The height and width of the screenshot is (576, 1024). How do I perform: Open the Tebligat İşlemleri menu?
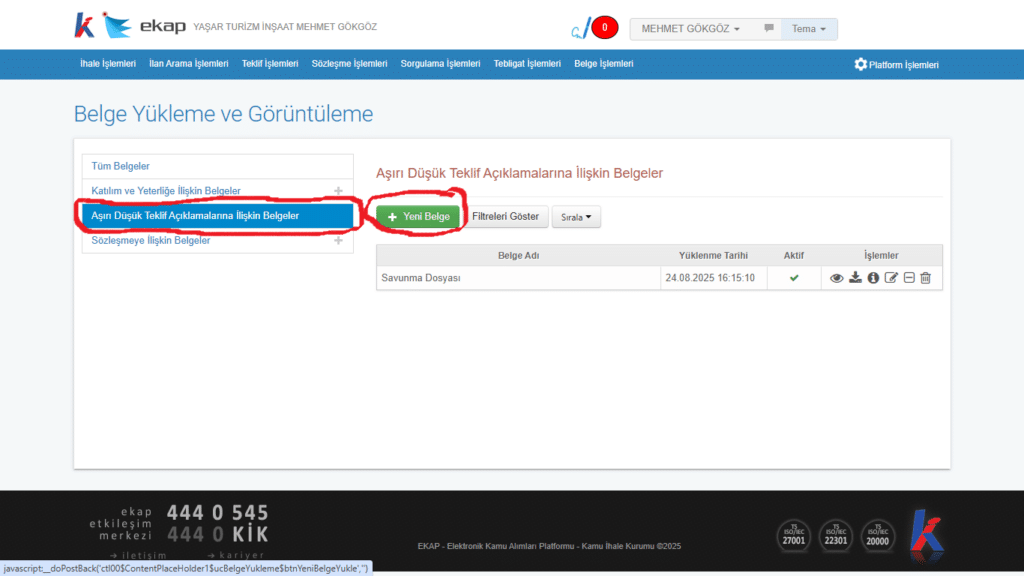coord(527,63)
